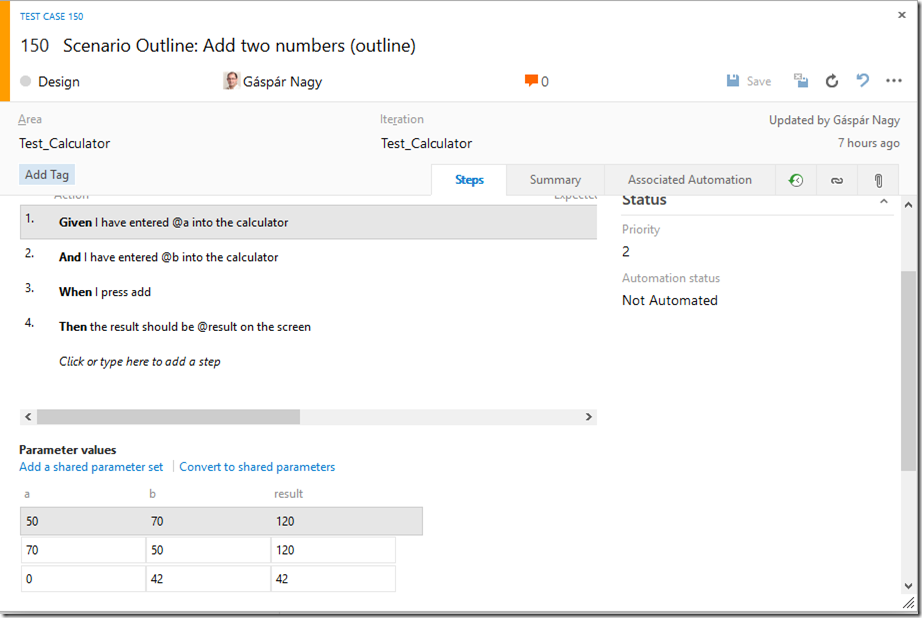Click result value 42 in third row
The width and height of the screenshot is (922, 618).
[x=333, y=579]
